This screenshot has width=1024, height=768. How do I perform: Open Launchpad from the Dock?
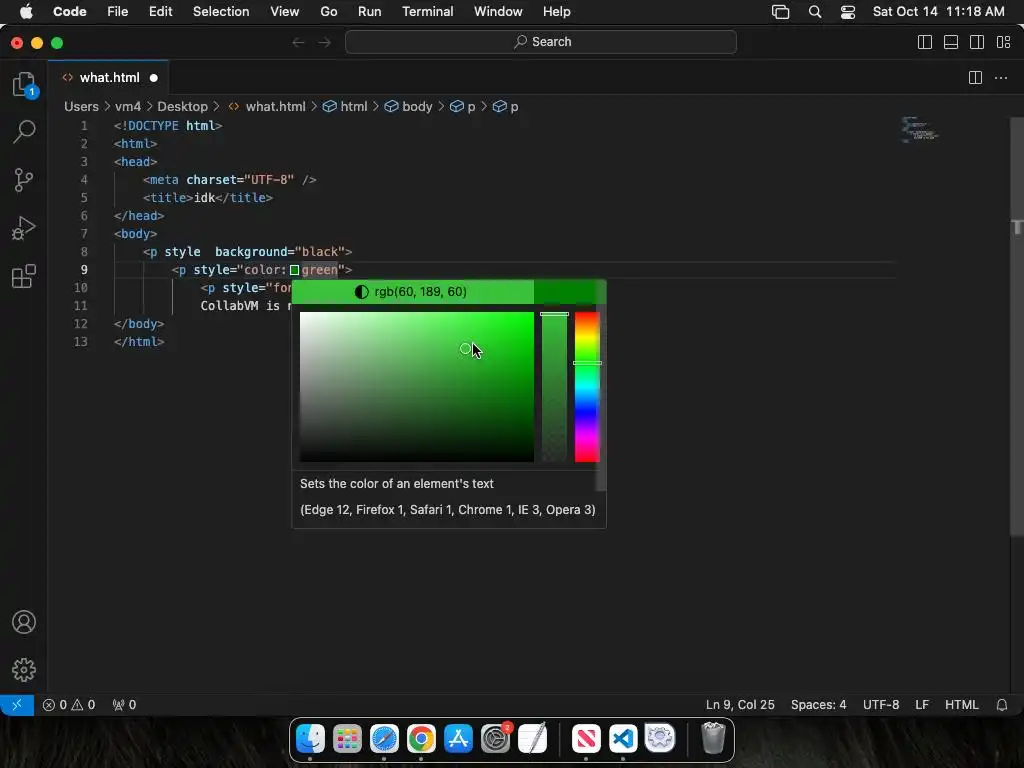click(x=347, y=739)
